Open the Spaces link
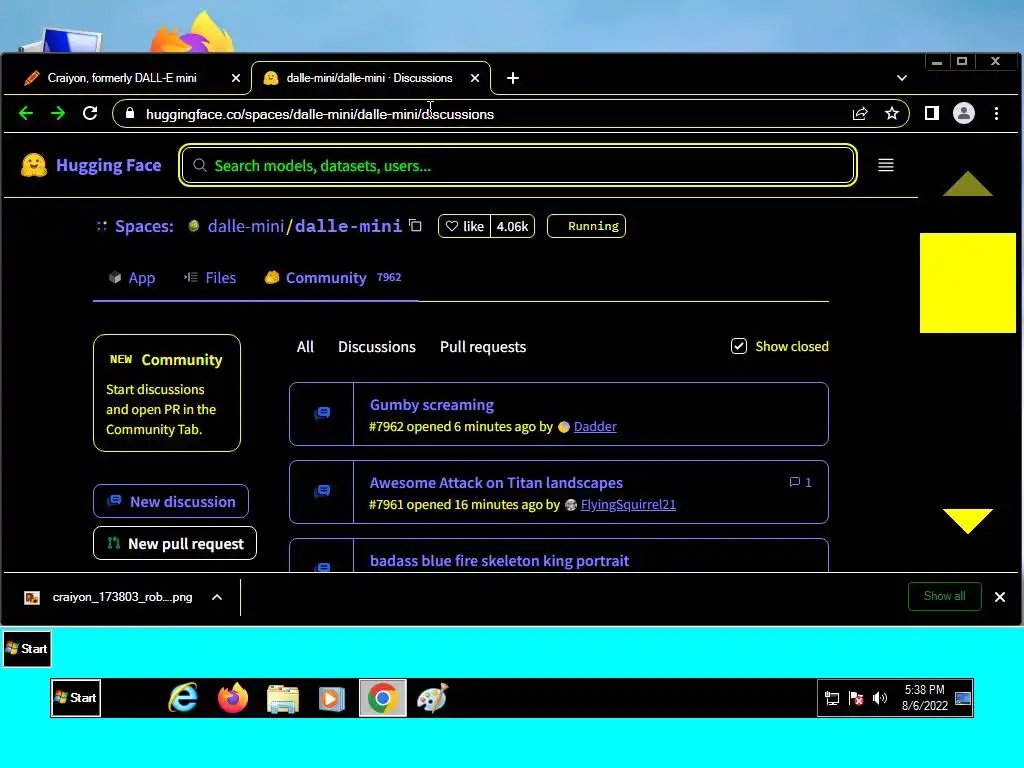 tap(144, 226)
